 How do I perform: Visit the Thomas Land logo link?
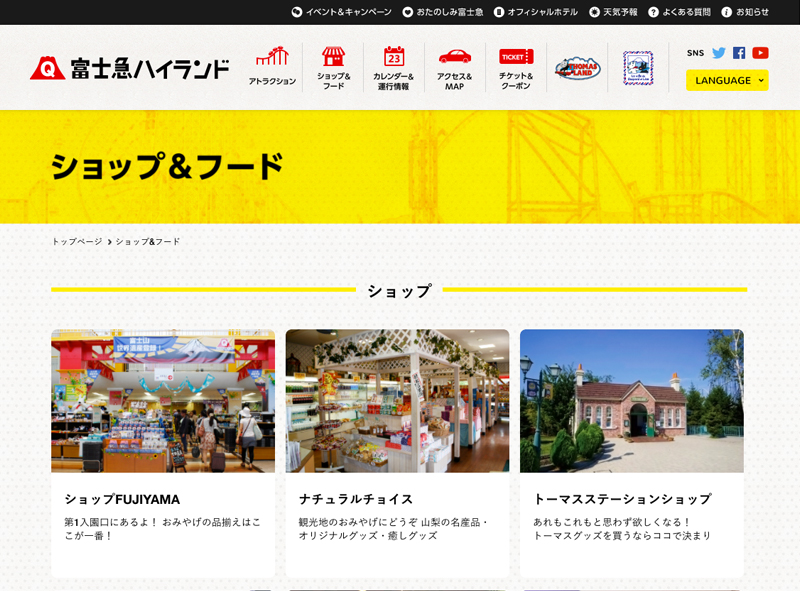coord(577,68)
